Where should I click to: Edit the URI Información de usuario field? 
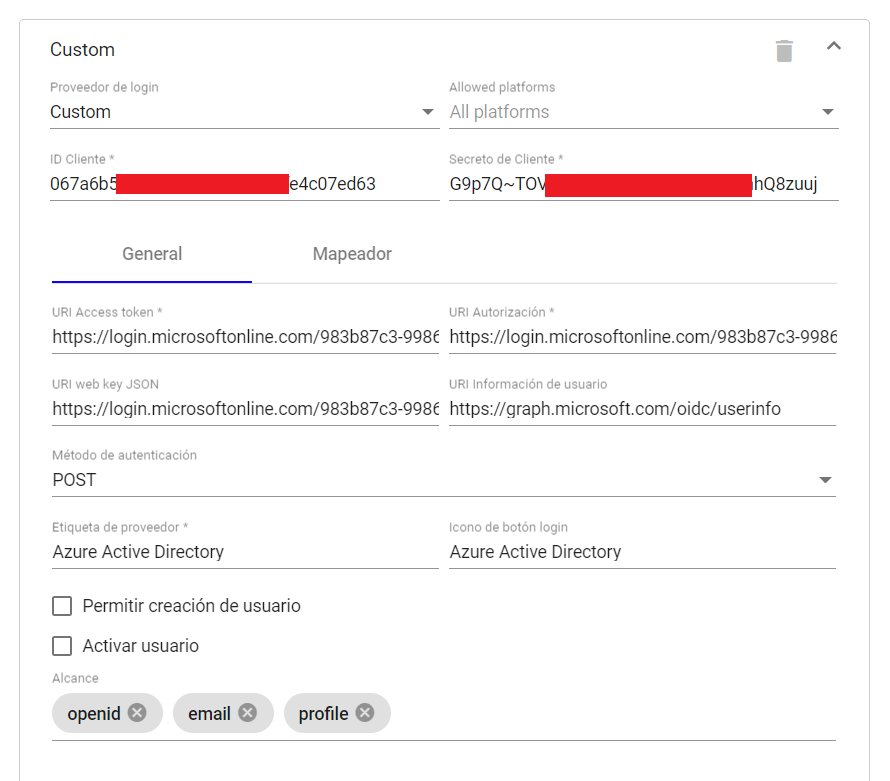click(x=643, y=409)
